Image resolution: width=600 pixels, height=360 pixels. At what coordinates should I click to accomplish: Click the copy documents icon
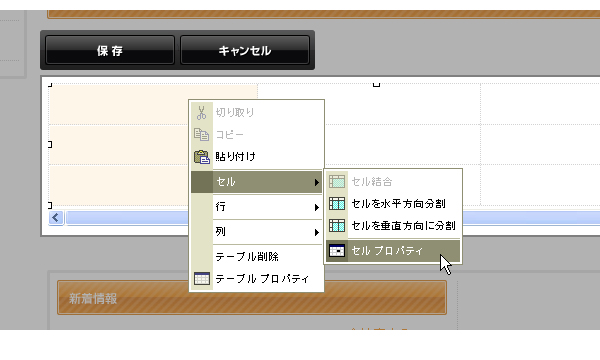pyautogui.click(x=201, y=134)
